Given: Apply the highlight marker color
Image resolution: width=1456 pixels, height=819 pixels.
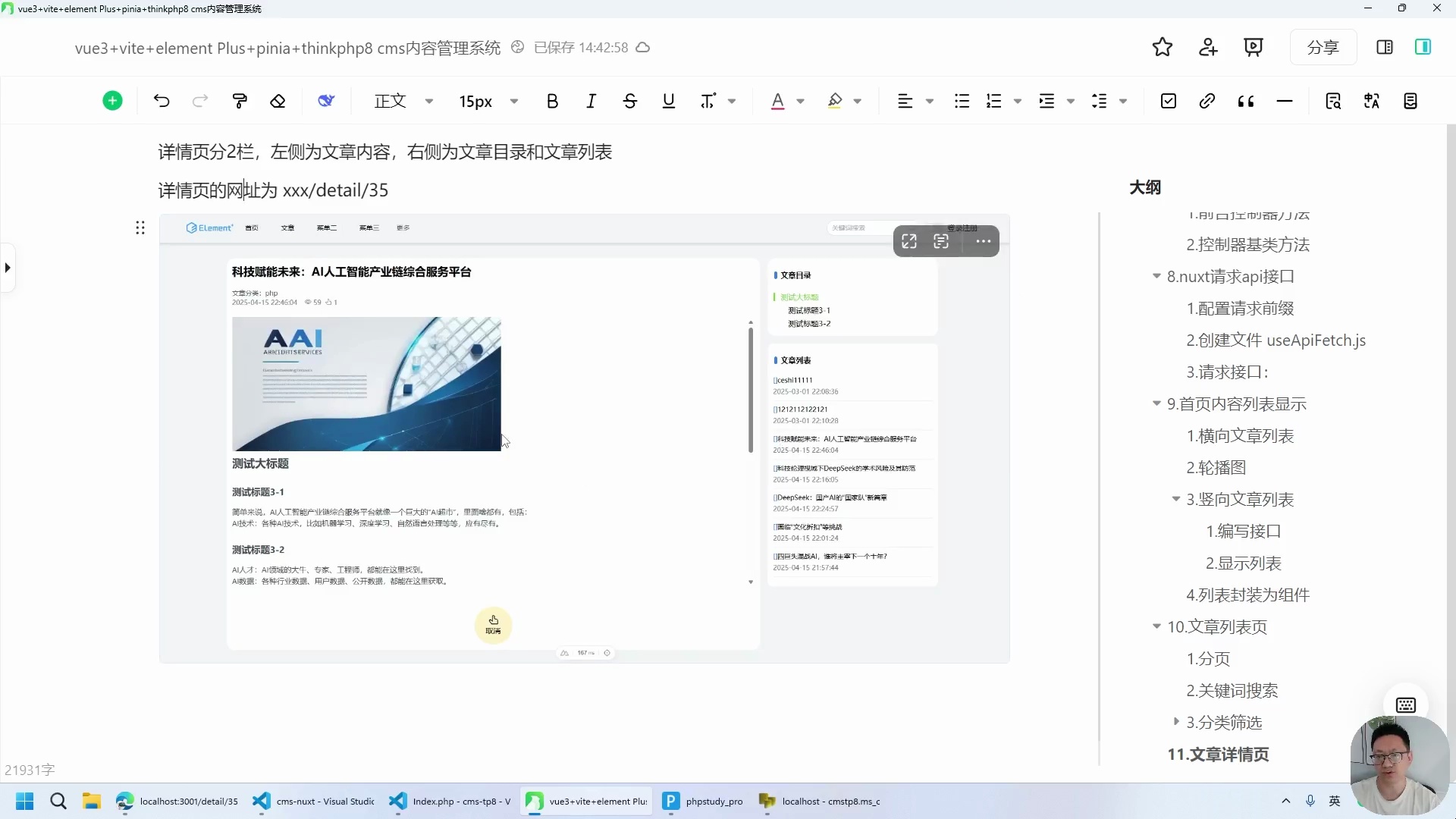Looking at the screenshot, I should click(835, 101).
